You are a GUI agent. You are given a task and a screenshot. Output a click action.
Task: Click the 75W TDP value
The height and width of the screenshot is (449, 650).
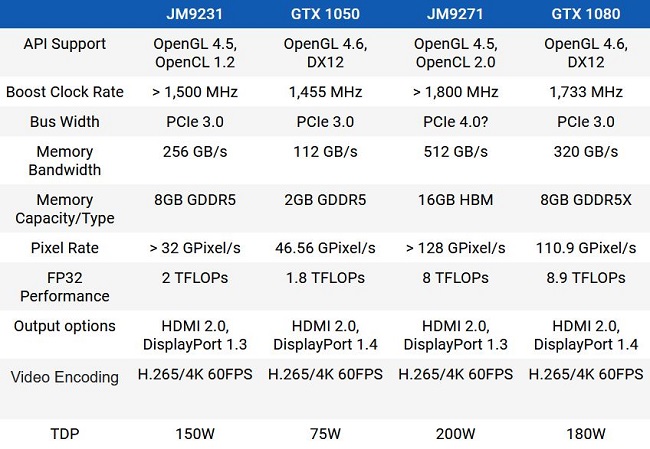tap(325, 435)
